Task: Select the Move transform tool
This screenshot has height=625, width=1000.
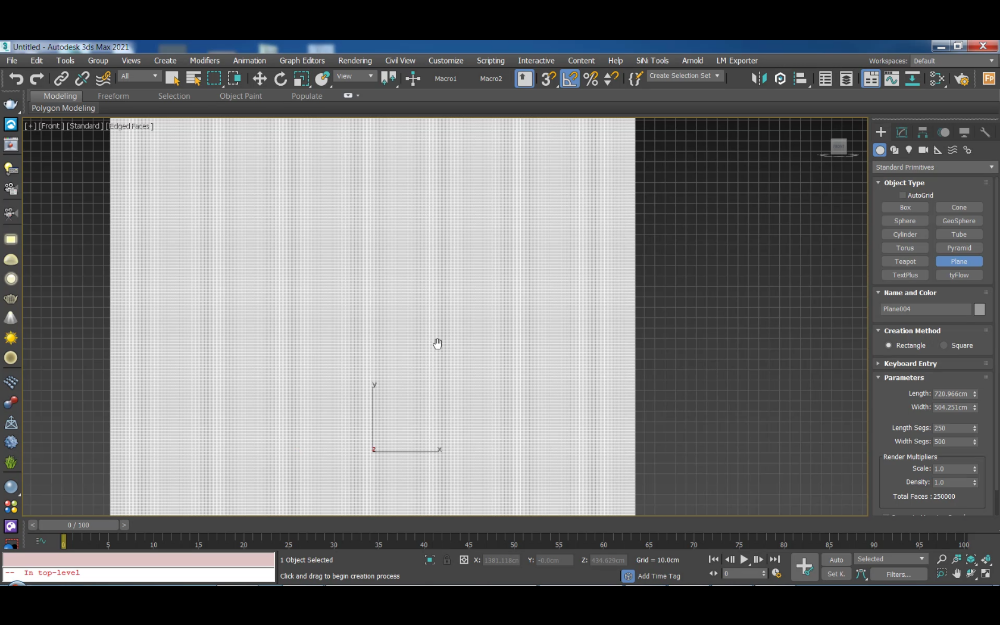Action: [x=259, y=78]
